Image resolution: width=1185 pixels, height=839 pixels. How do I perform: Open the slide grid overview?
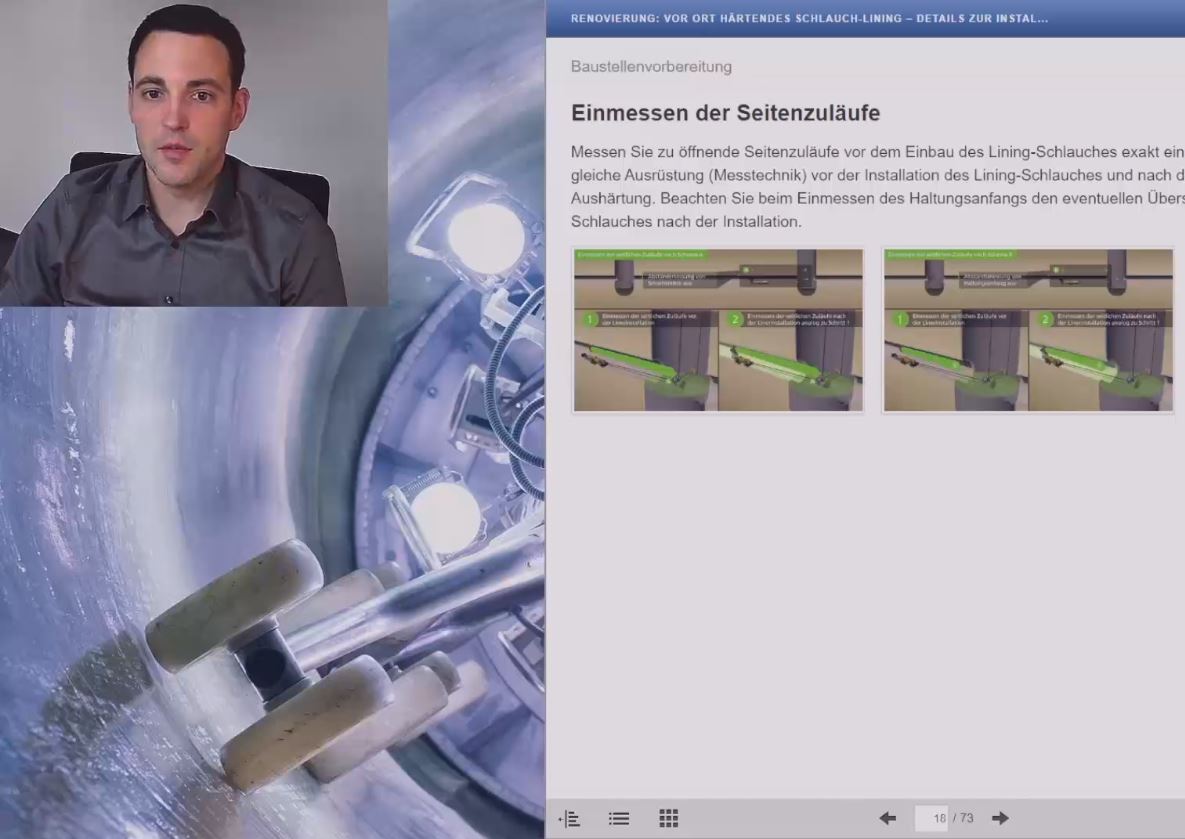tap(669, 819)
